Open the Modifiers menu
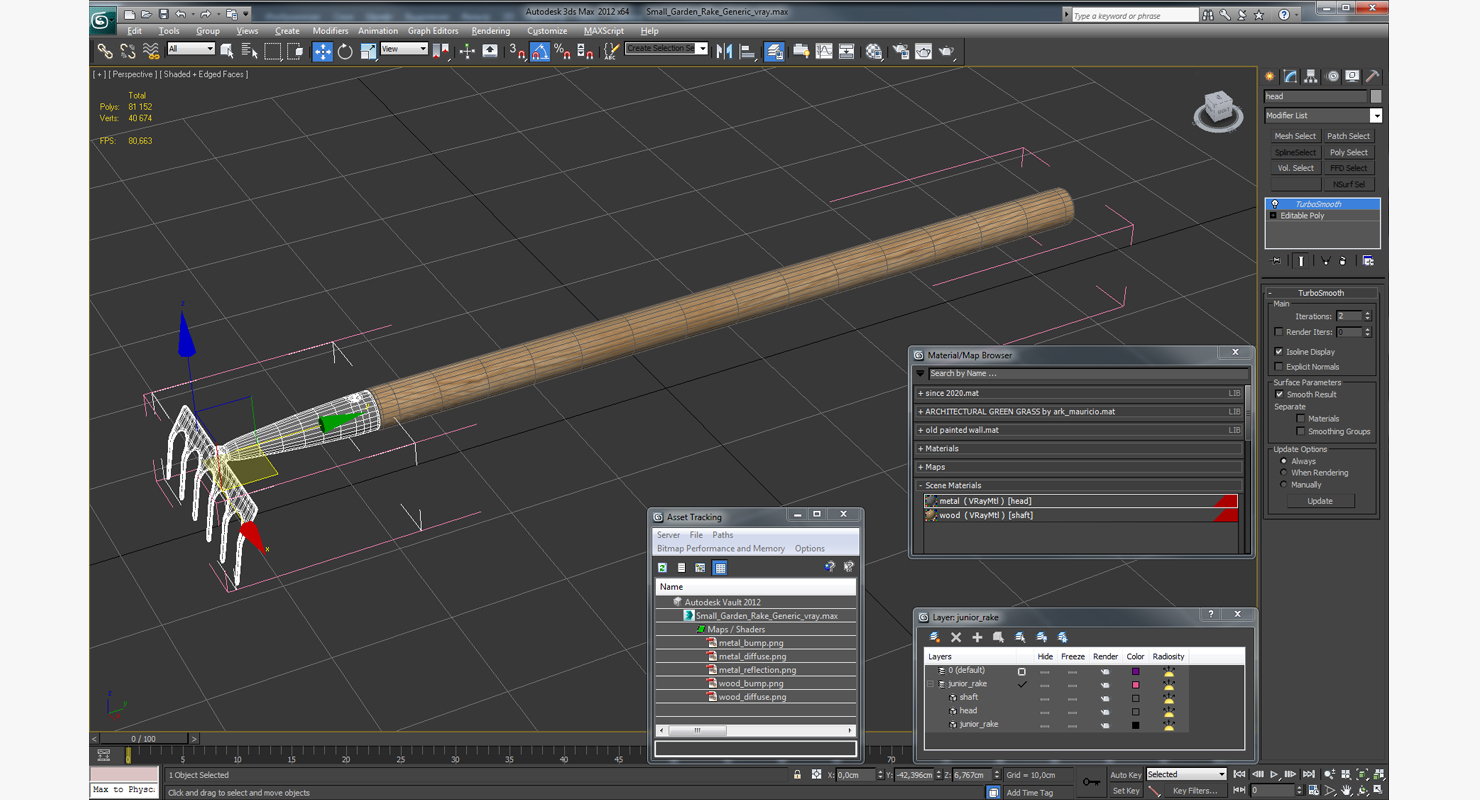Viewport: 1480px width, 800px height. tap(330, 31)
